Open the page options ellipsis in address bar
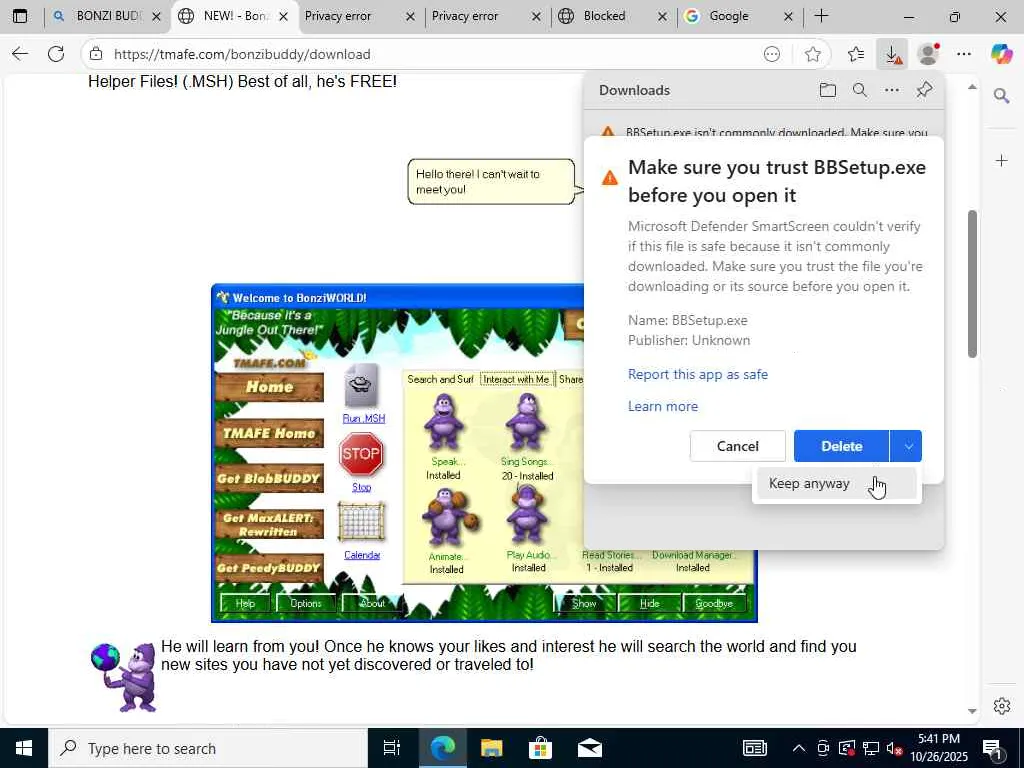Screen dimensions: 1024x768 tap(772, 54)
